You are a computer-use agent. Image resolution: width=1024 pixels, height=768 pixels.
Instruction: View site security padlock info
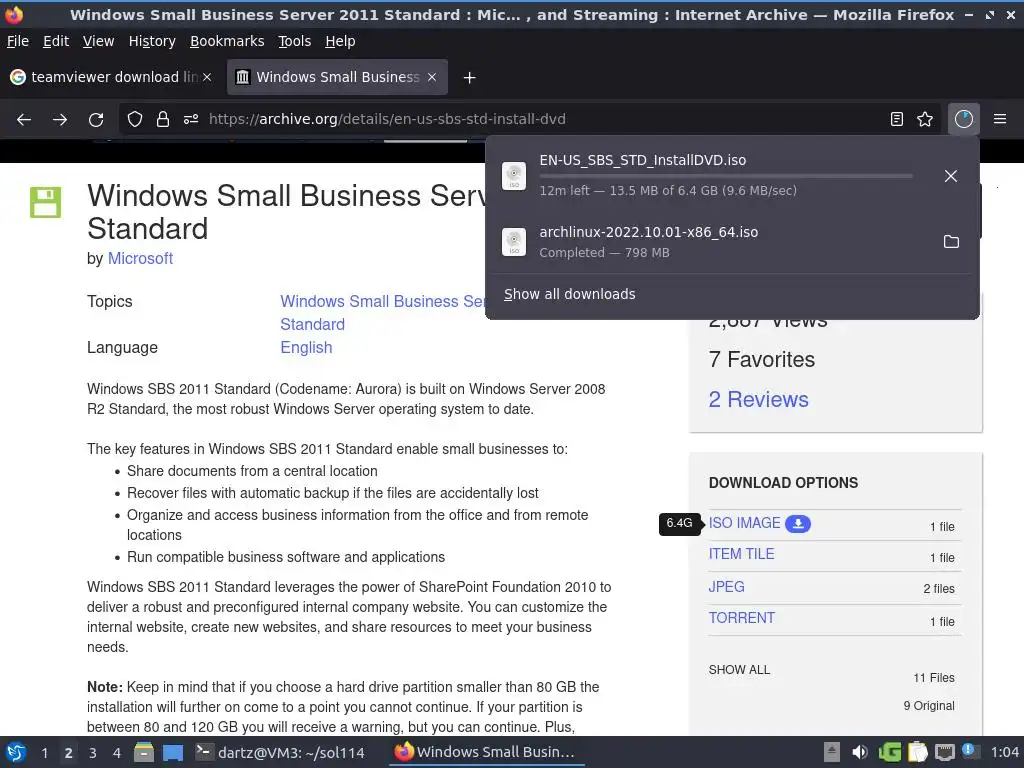tap(163, 119)
